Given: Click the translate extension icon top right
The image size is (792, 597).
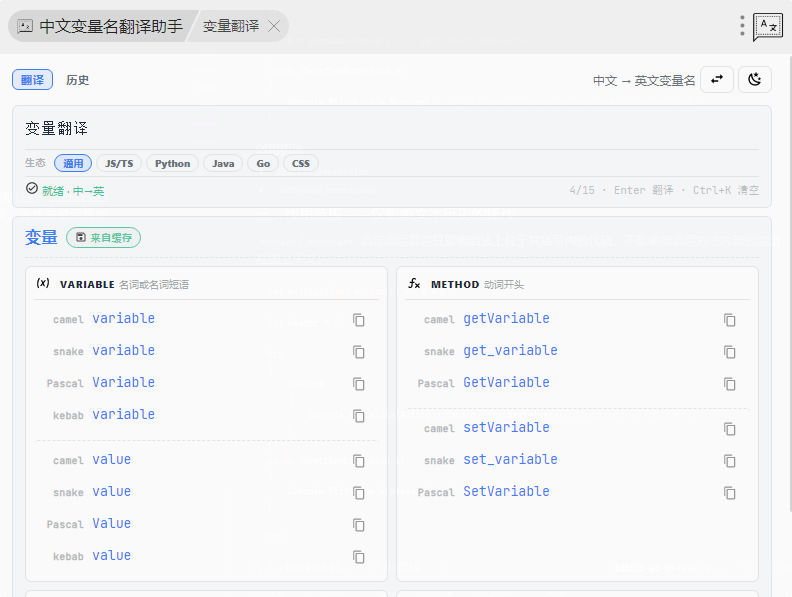Looking at the screenshot, I should tap(768, 26).
